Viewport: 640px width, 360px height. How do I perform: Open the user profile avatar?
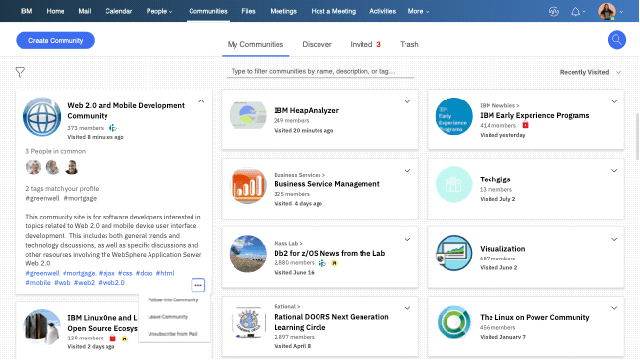coord(607,11)
